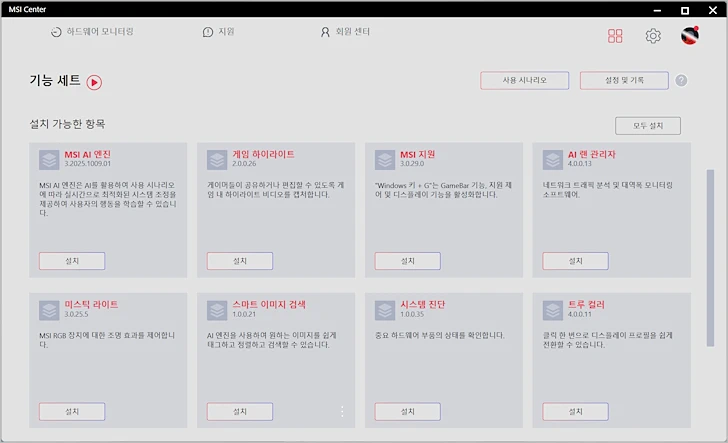Click version text 4.0.0.13
The image size is (728, 443).
tap(579, 164)
